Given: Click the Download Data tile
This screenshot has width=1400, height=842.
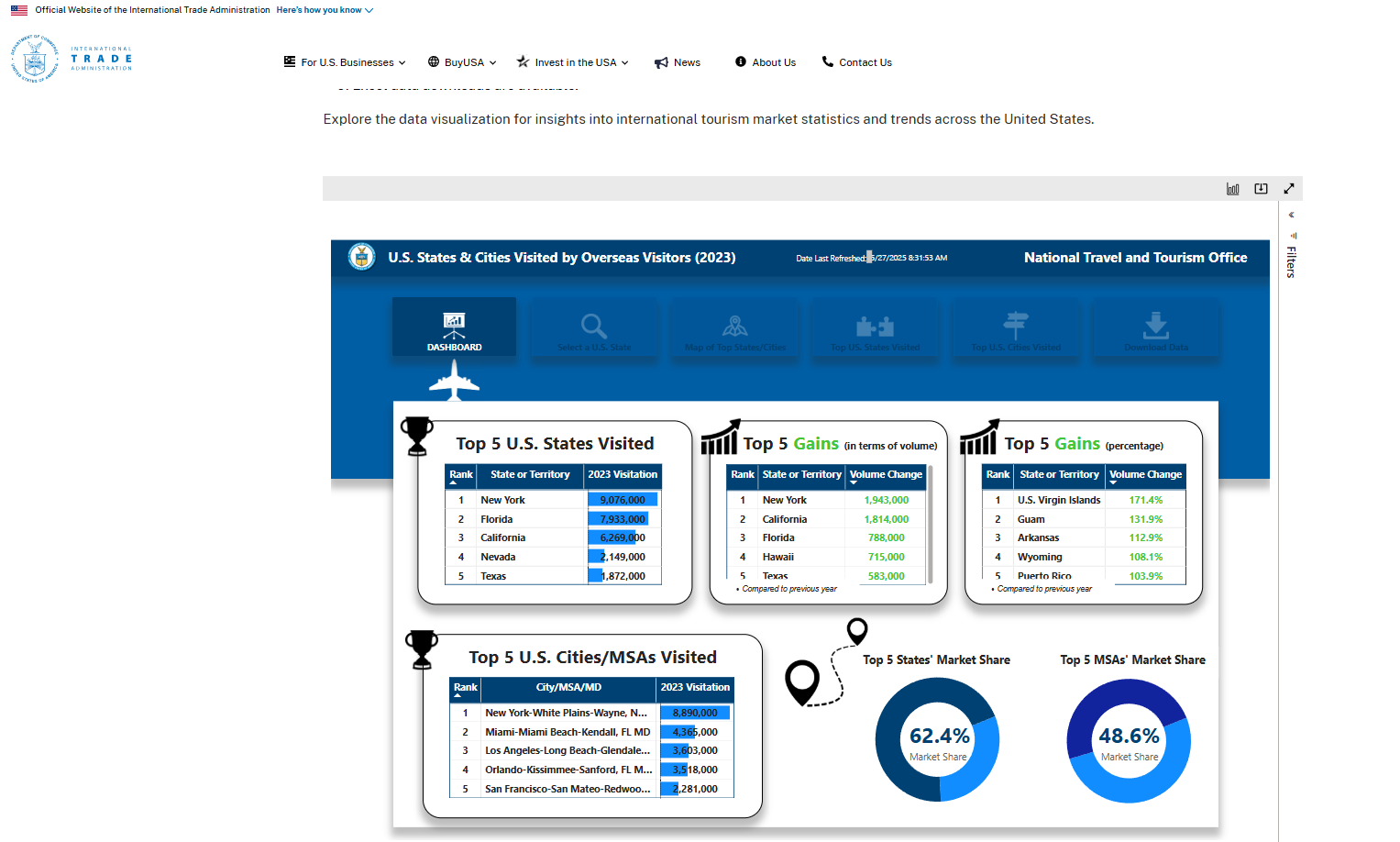Looking at the screenshot, I should click(1155, 329).
